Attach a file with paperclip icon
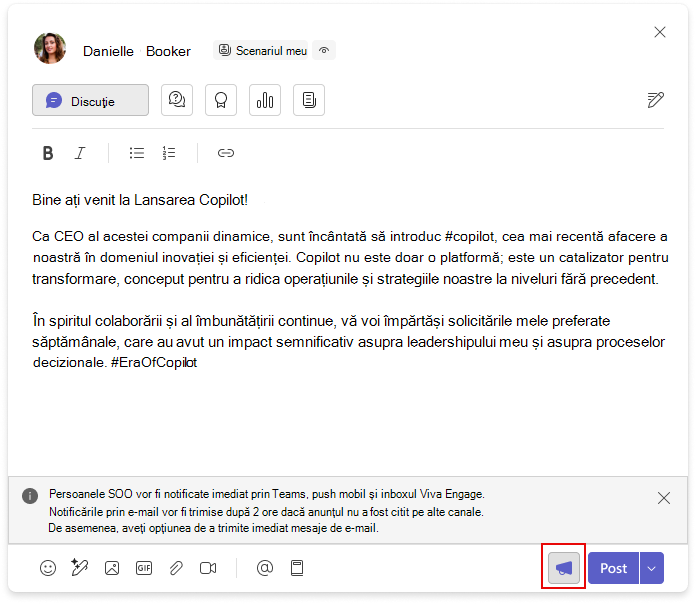The height and width of the screenshot is (604, 696). 176,568
